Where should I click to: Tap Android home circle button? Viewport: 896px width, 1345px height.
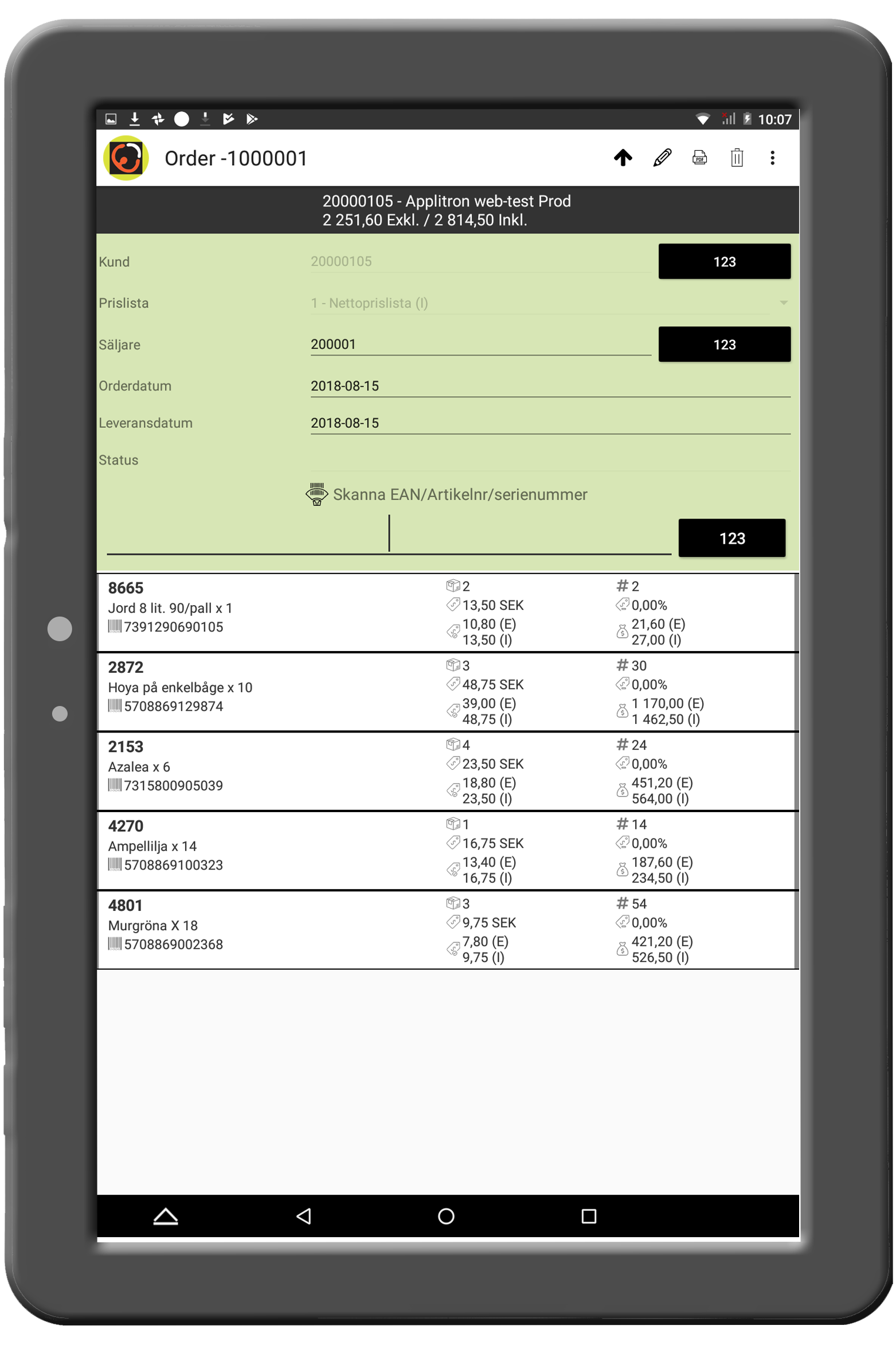click(445, 1215)
